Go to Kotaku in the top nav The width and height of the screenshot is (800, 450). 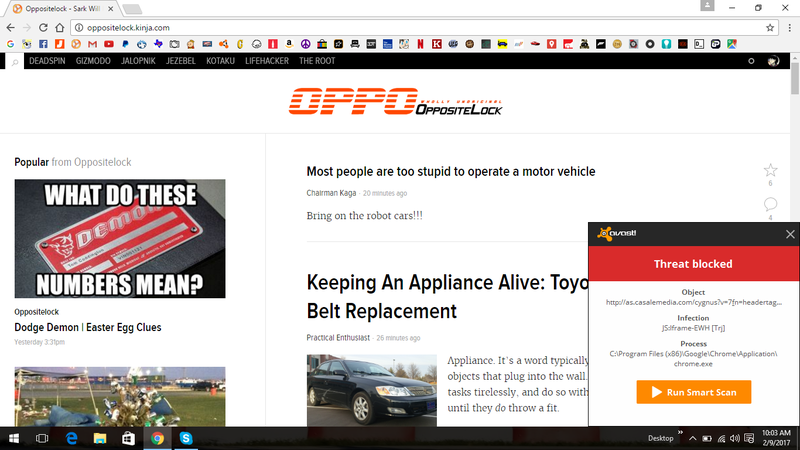point(220,61)
